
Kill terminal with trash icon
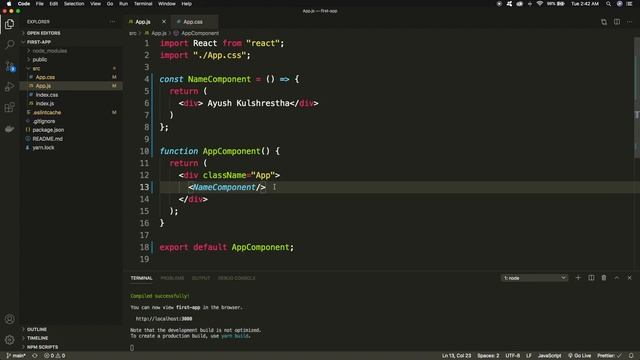[x=604, y=278]
